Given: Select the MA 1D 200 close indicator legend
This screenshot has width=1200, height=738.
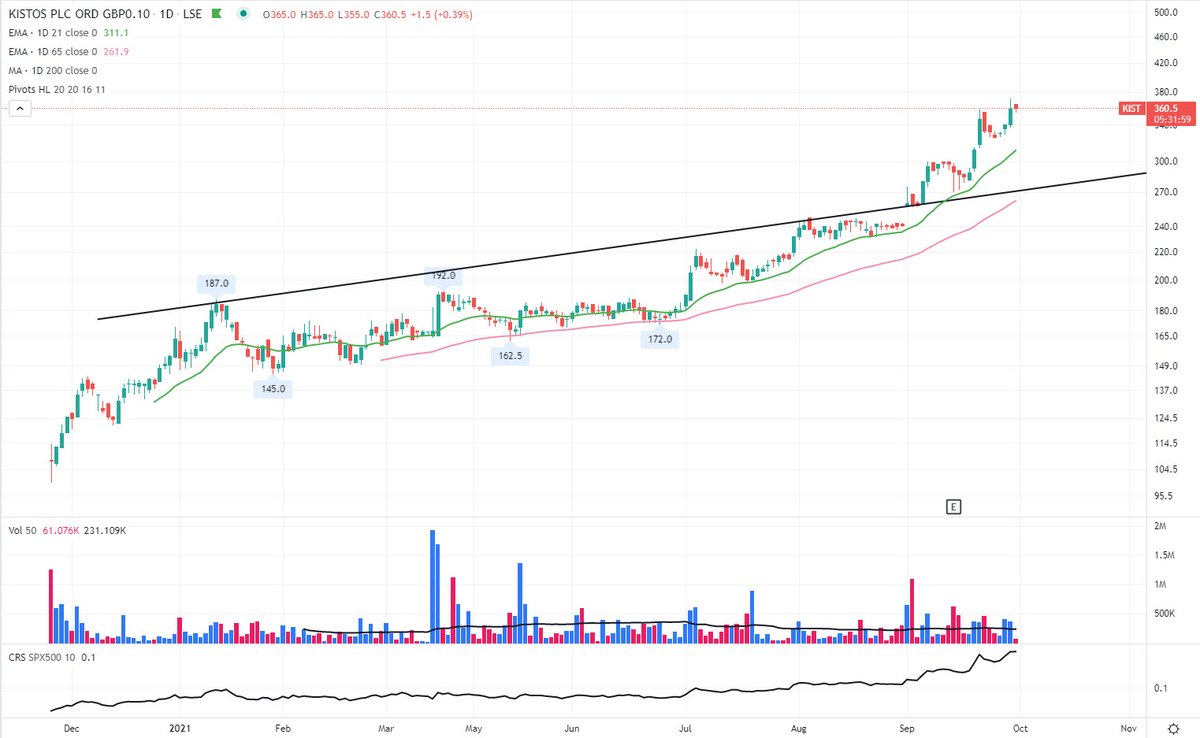Looking at the screenshot, I should click(52, 71).
